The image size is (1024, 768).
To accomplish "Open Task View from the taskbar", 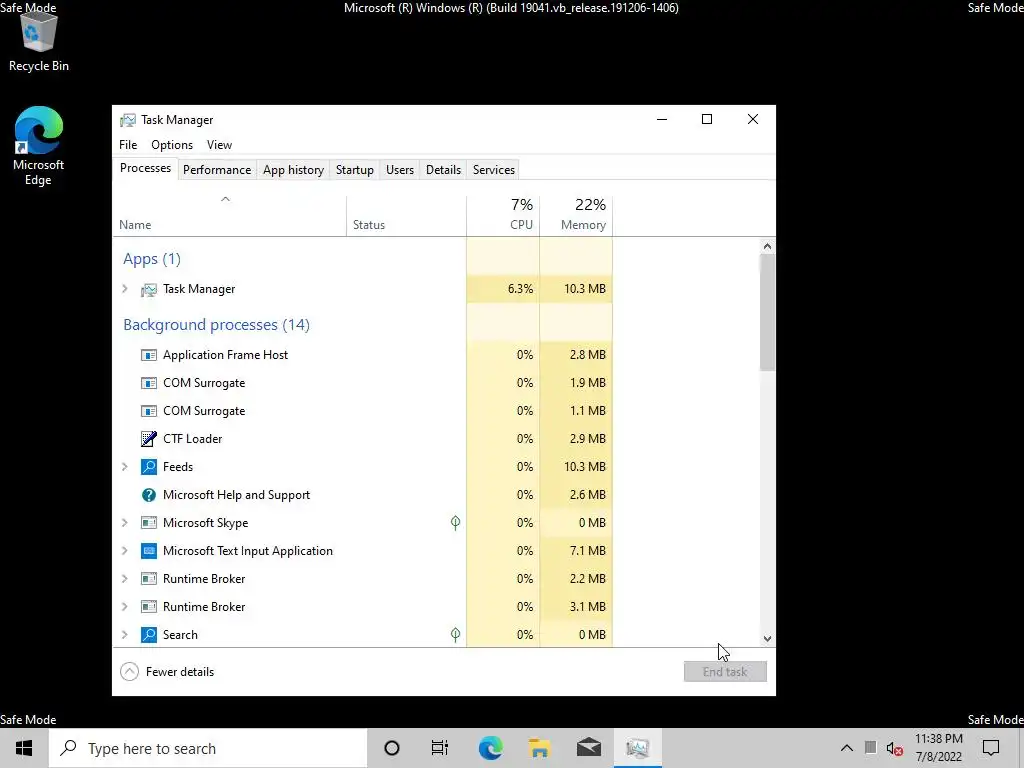I will (x=440, y=748).
